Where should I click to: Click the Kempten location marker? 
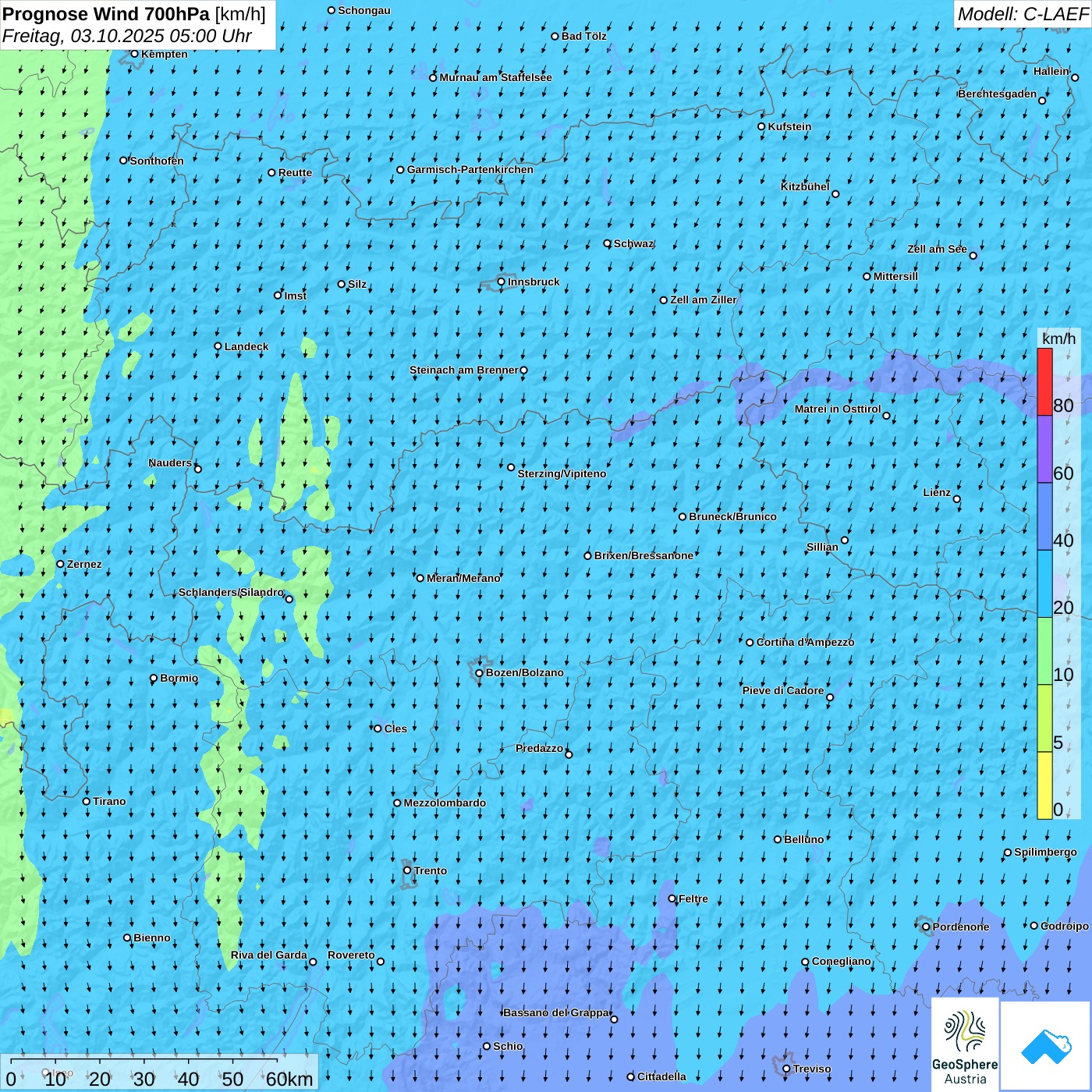pos(134,54)
